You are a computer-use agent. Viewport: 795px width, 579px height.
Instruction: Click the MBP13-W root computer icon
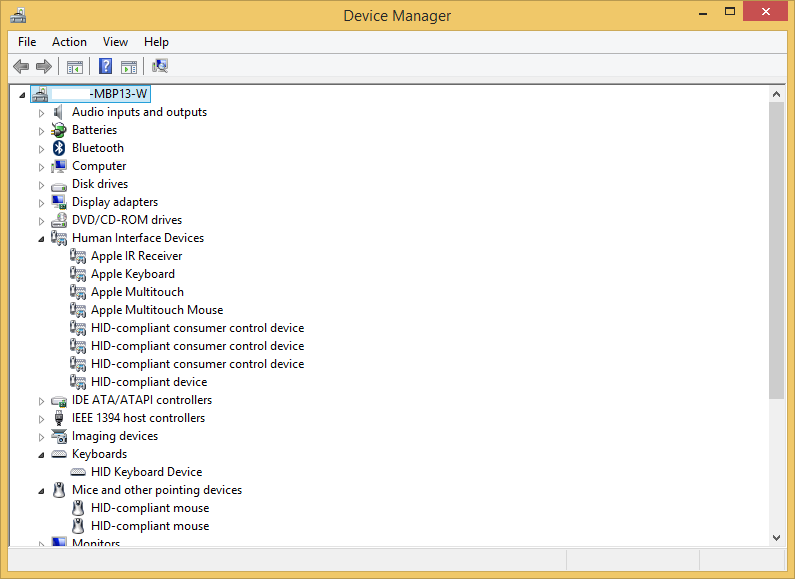tap(40, 94)
